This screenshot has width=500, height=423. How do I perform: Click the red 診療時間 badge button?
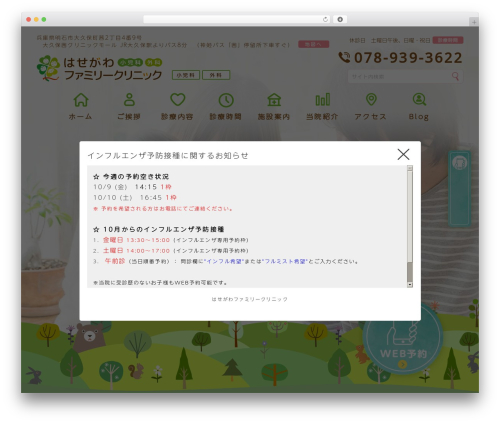tap(448, 40)
